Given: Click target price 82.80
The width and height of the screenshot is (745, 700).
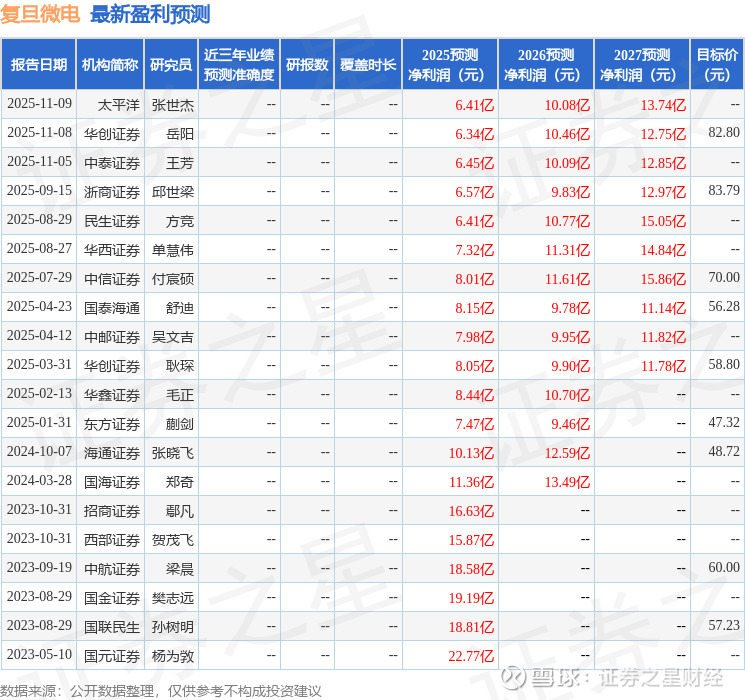Looking at the screenshot, I should click(x=724, y=133).
